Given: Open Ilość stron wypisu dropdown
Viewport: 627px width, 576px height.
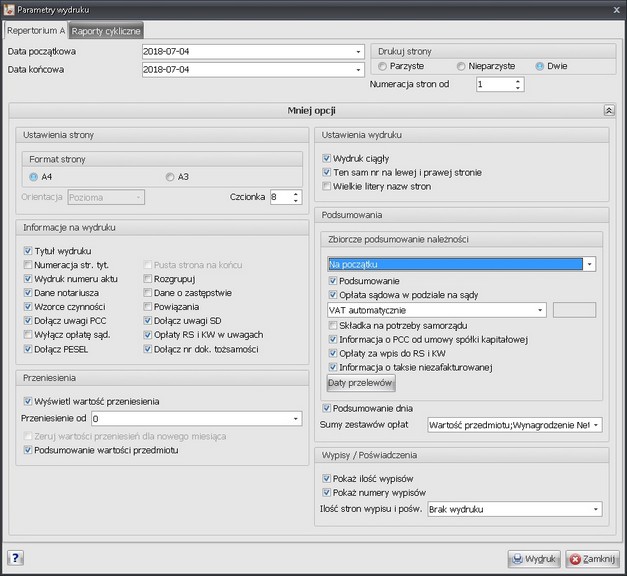Looking at the screenshot, I should (x=596, y=509).
